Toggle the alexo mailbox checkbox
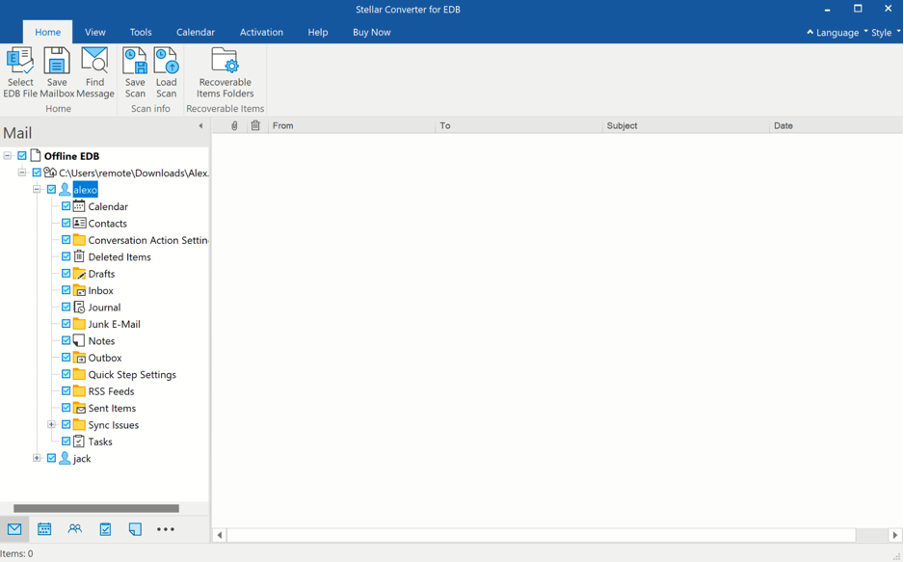Screen dimensions: 904x562 coord(51,189)
